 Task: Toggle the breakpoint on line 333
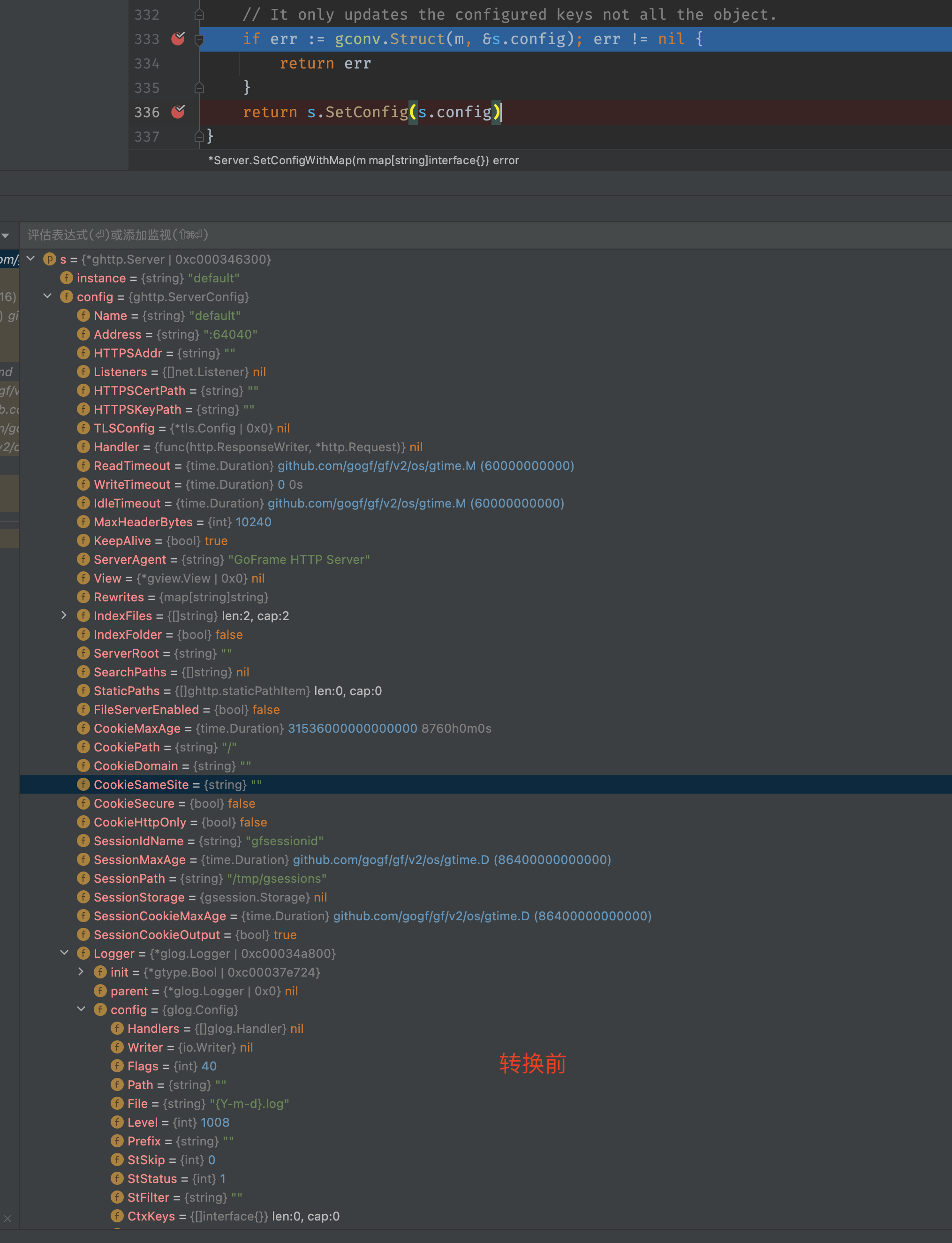[x=177, y=39]
